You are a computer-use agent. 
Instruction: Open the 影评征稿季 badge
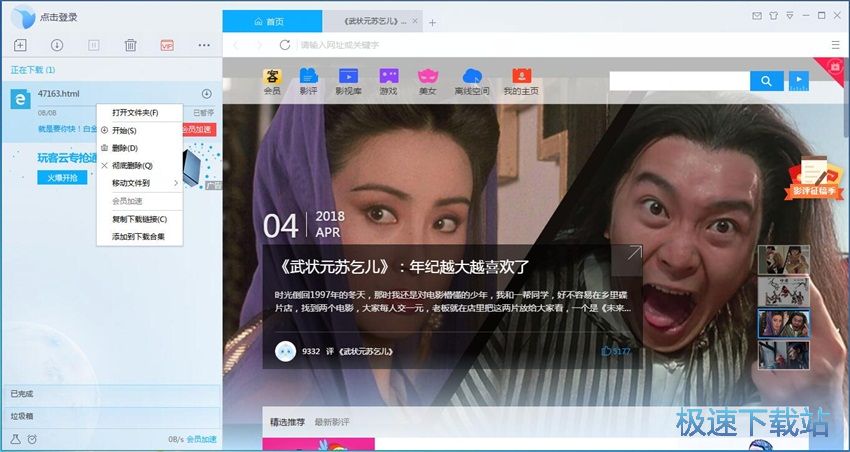click(814, 178)
